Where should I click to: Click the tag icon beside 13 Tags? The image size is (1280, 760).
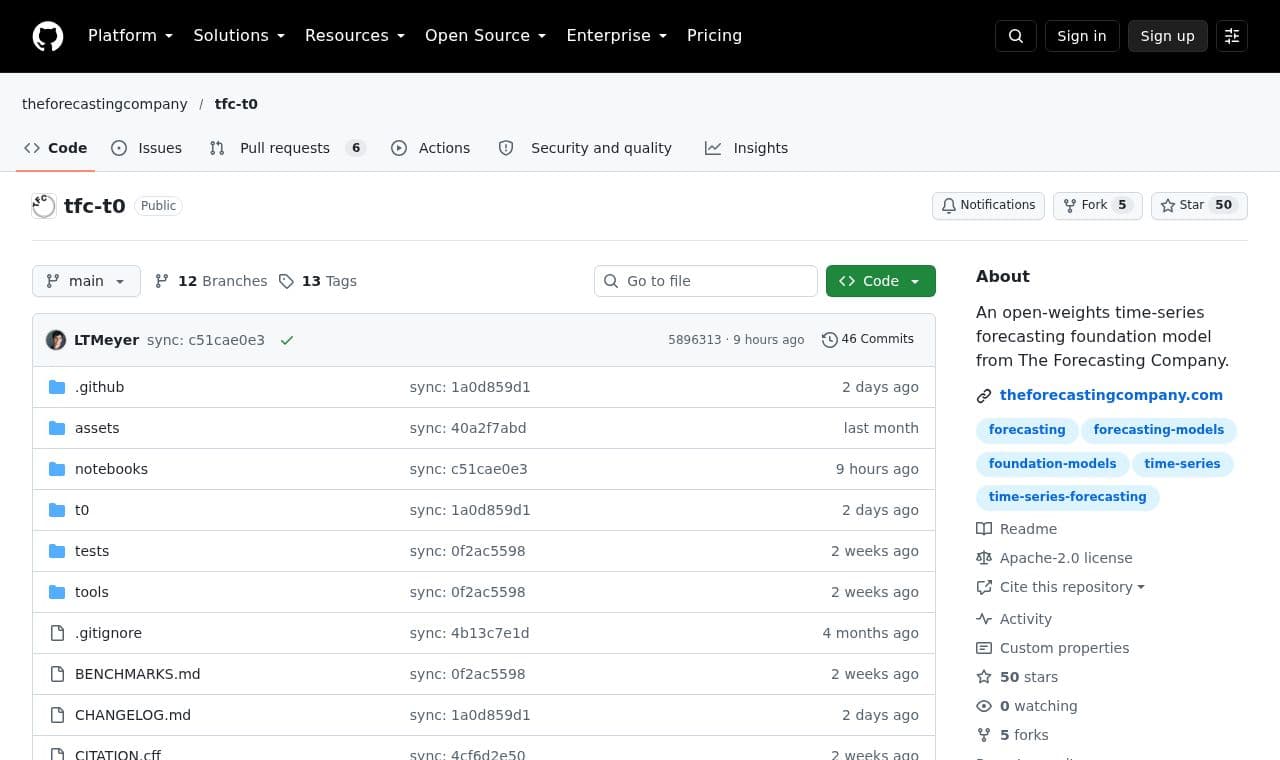(286, 281)
